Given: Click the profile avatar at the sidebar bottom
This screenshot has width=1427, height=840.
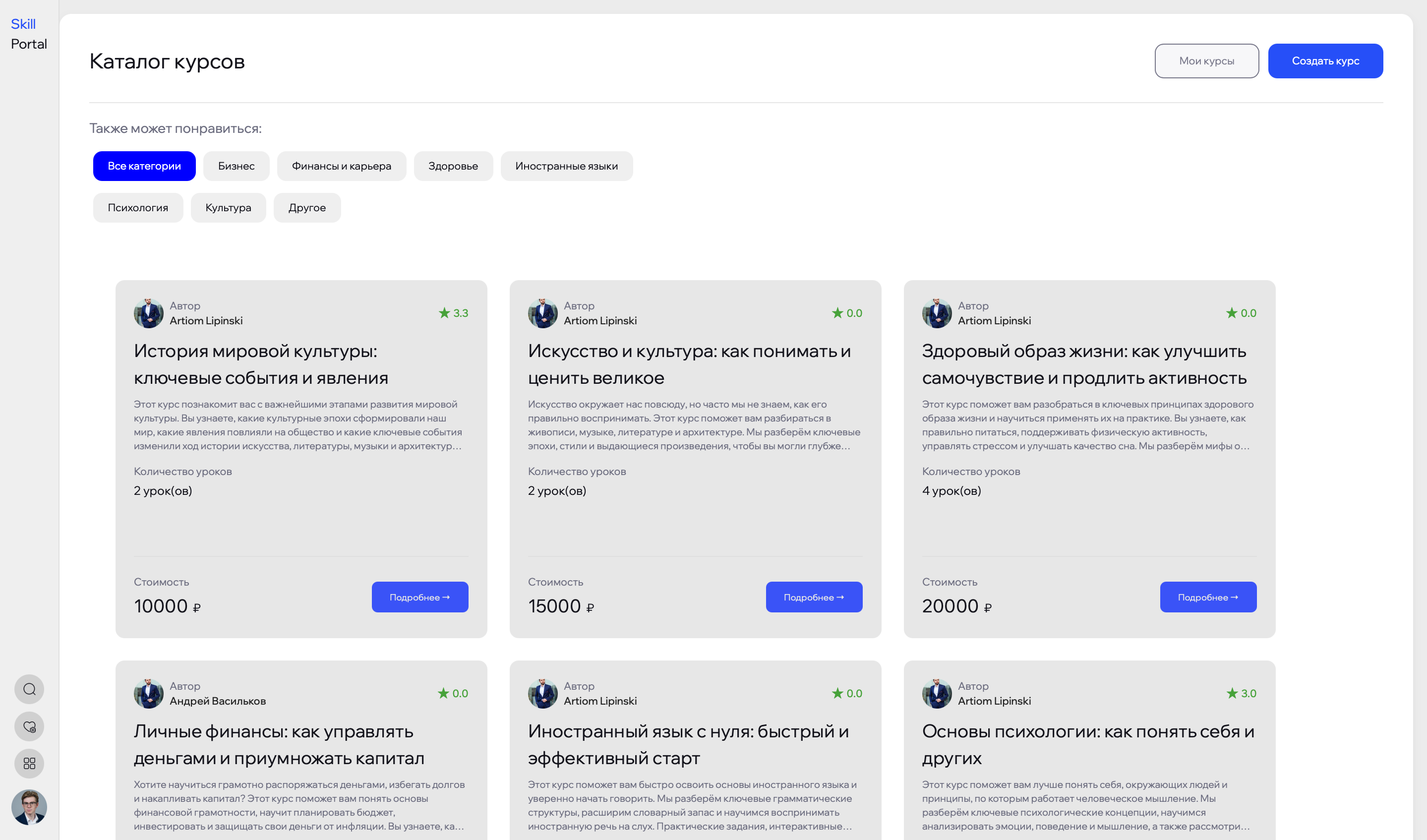Looking at the screenshot, I should tap(29, 807).
